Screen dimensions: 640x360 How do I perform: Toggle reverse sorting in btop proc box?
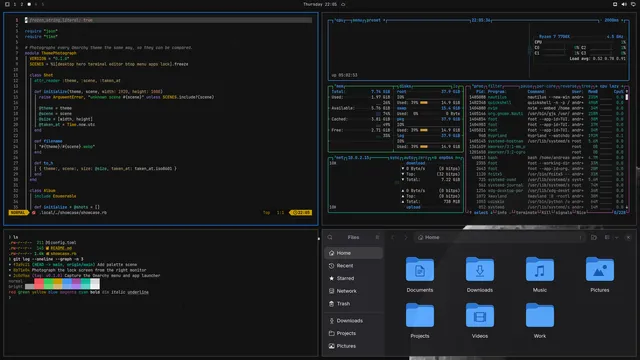pyautogui.click(x=567, y=86)
